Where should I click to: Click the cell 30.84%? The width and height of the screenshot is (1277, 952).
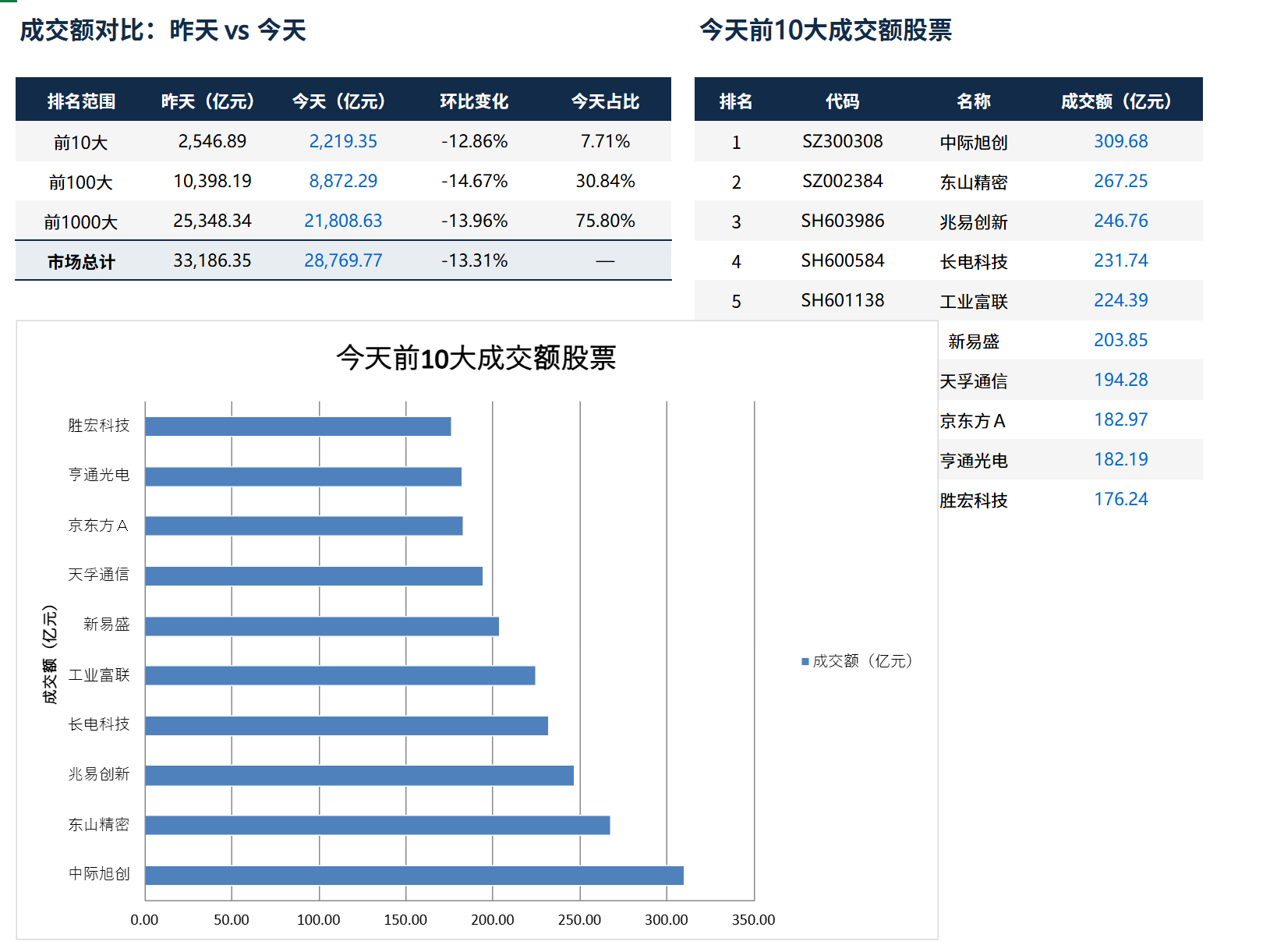(605, 181)
